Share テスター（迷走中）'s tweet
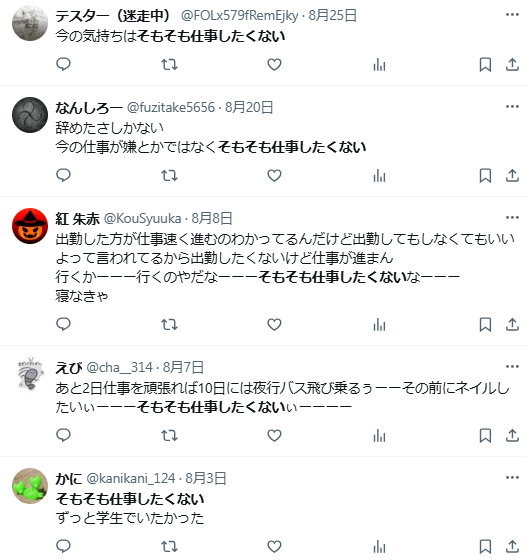Screen dimensions: 527x560 (x=512, y=65)
